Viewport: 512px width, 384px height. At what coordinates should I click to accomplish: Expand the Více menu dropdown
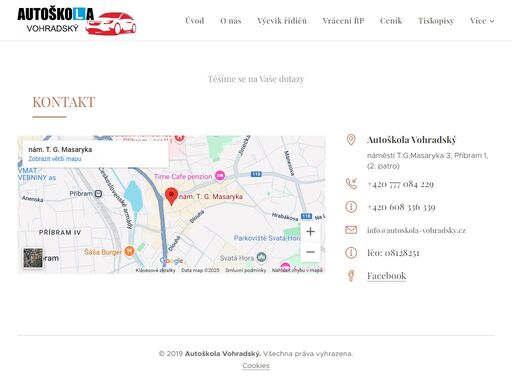coord(482,21)
